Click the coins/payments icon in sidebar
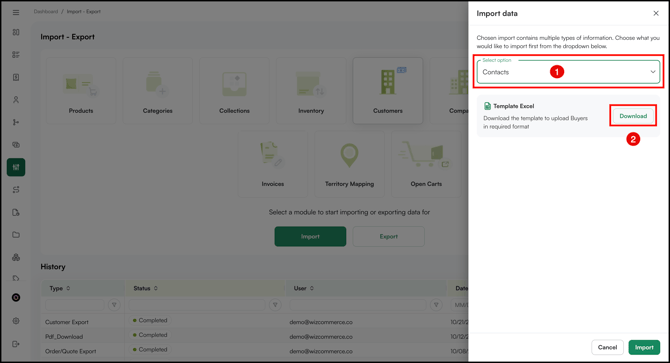 point(16,145)
